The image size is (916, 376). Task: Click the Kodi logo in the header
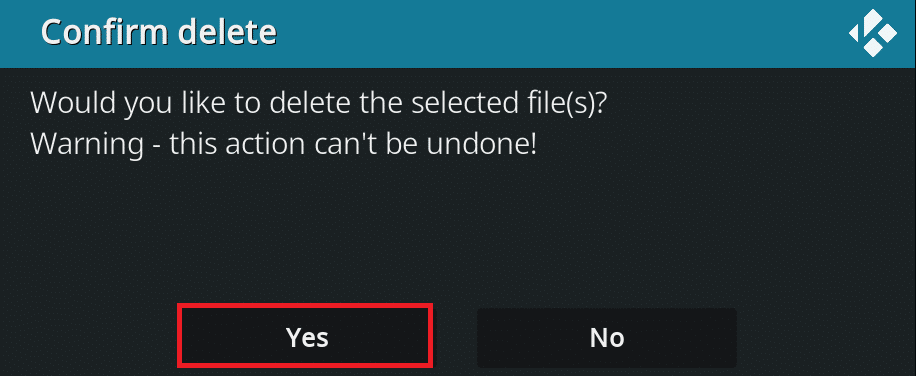[x=873, y=32]
